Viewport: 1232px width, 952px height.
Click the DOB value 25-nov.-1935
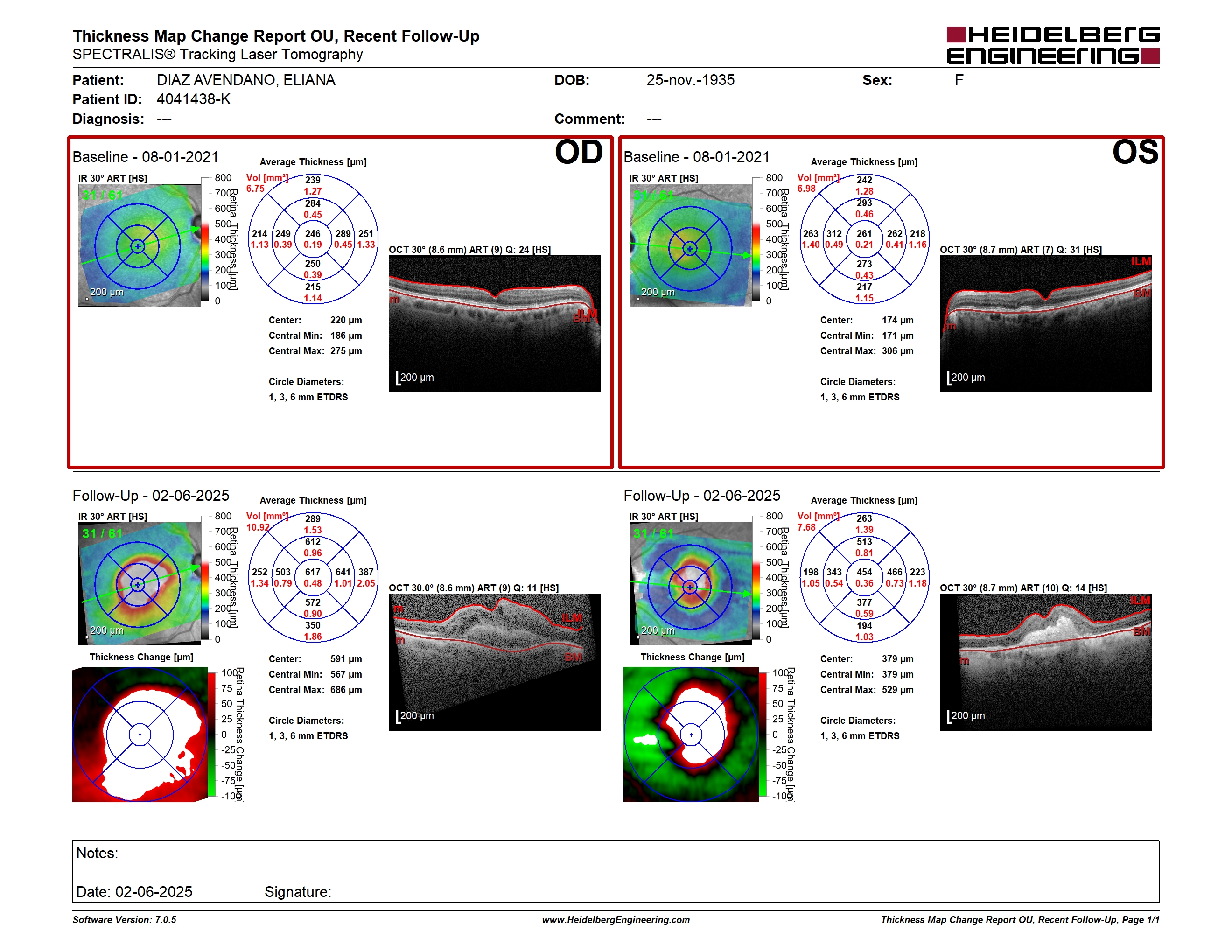[691, 80]
